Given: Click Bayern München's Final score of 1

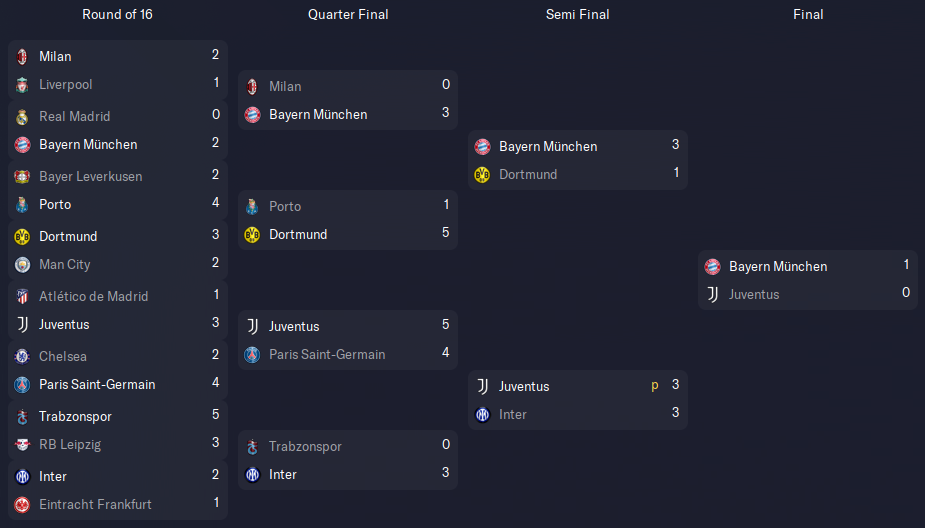Looking at the screenshot, I should click(906, 265).
